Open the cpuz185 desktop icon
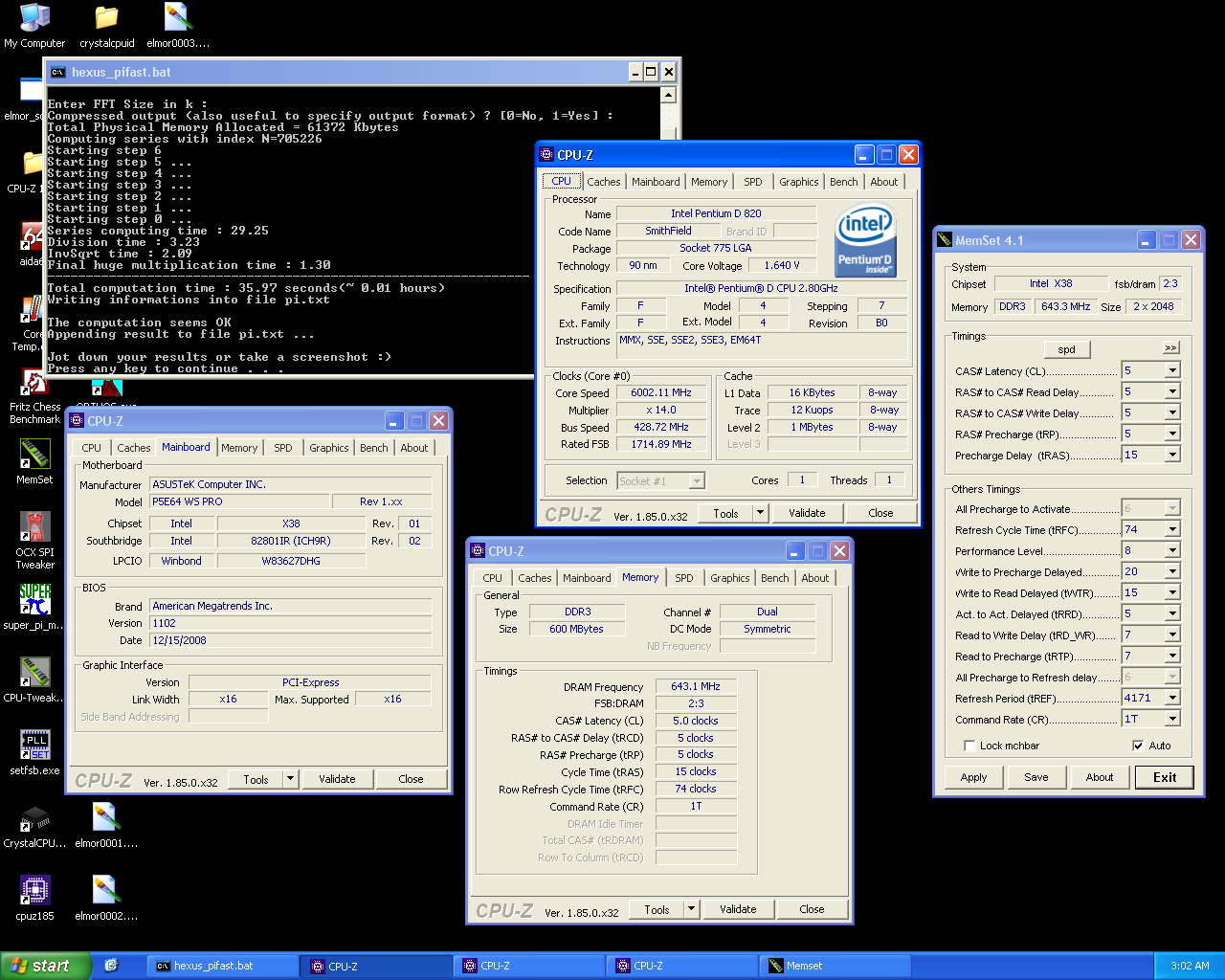 tap(34, 898)
